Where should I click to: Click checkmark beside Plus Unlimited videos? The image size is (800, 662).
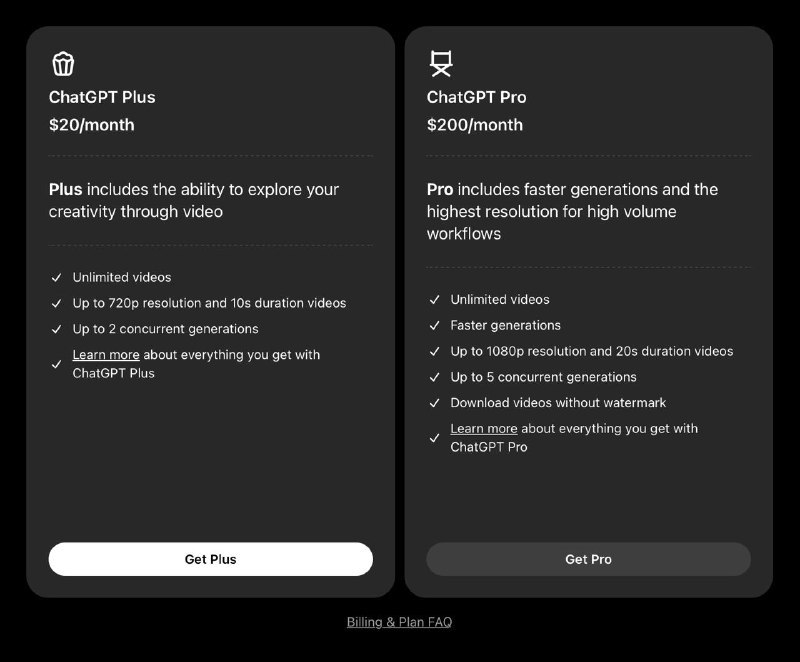coord(57,277)
